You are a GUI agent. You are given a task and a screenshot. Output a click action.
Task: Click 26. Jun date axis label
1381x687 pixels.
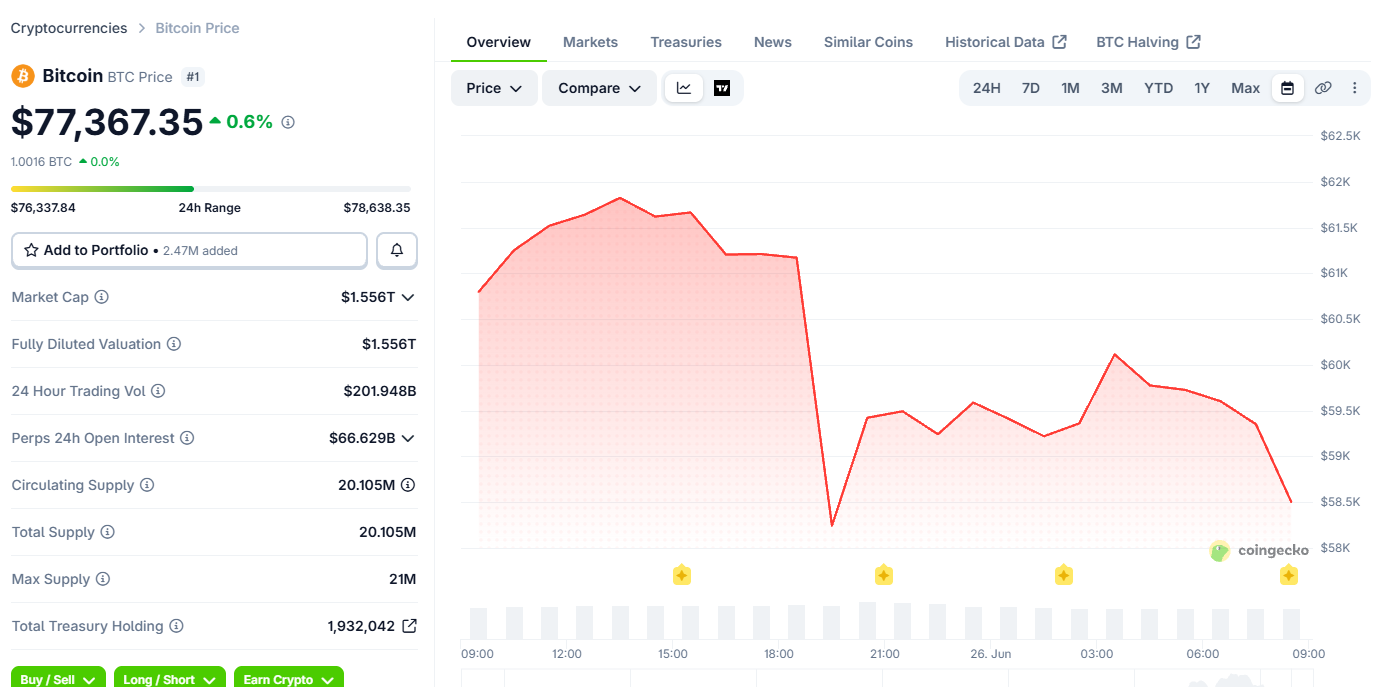coord(991,654)
